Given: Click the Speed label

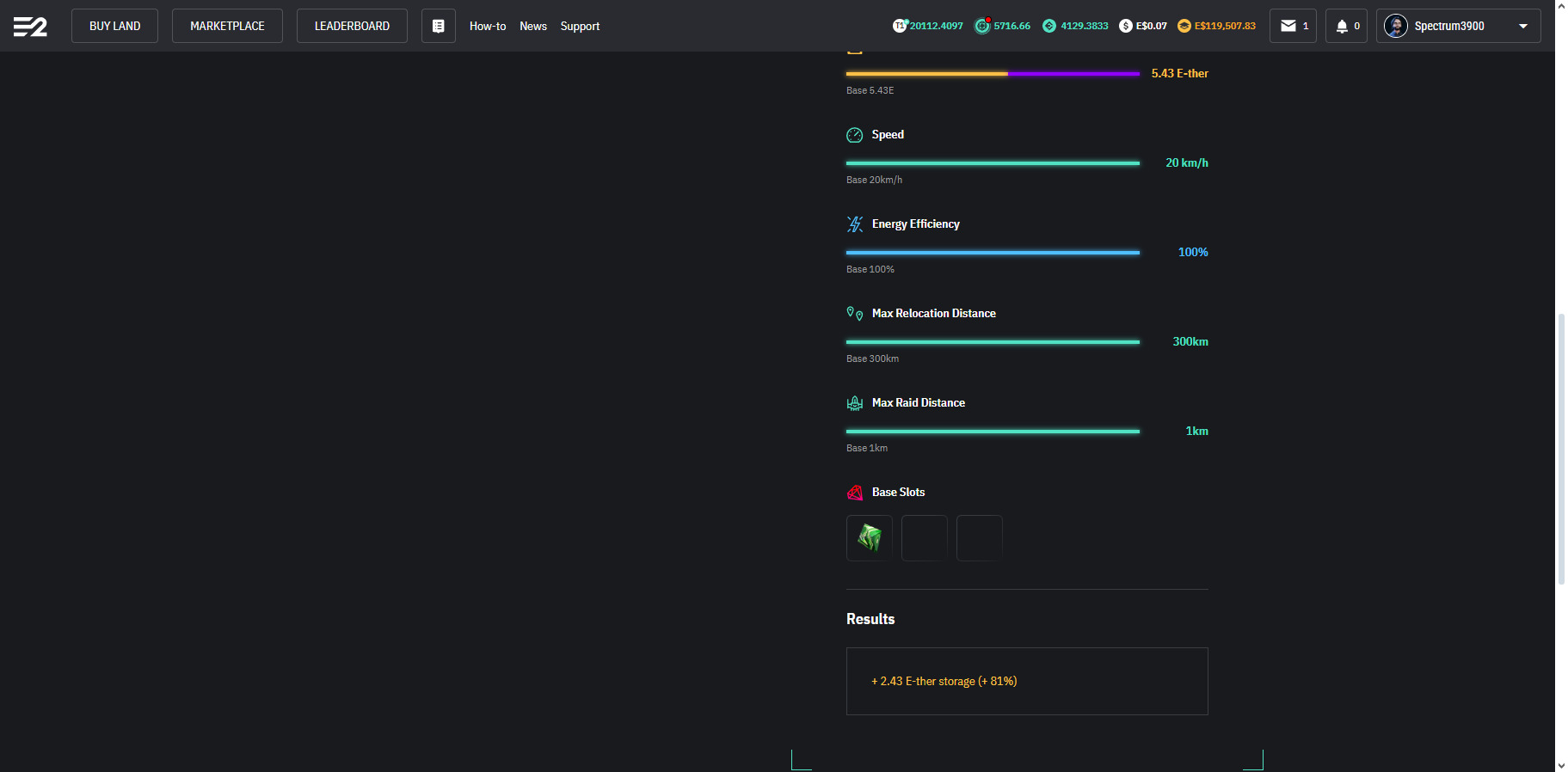Looking at the screenshot, I should [888, 134].
